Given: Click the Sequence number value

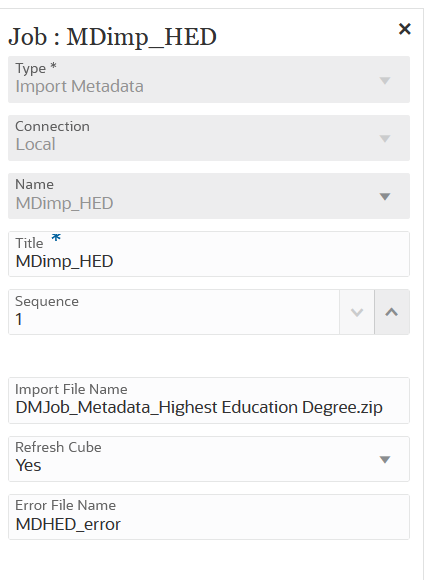Looking at the screenshot, I should click(x=19, y=319).
